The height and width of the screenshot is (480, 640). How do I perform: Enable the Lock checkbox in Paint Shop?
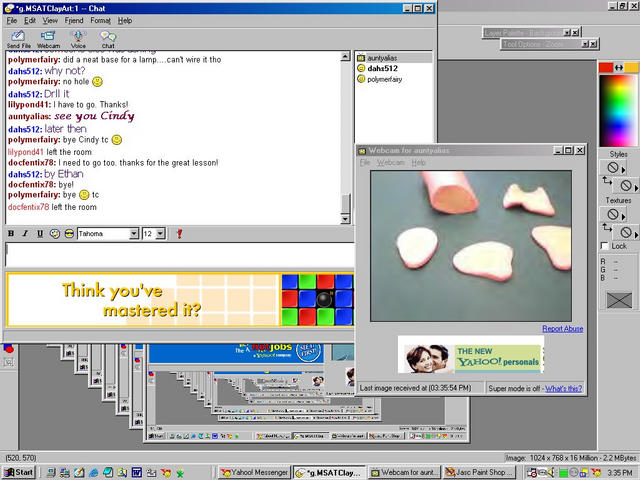(605, 246)
